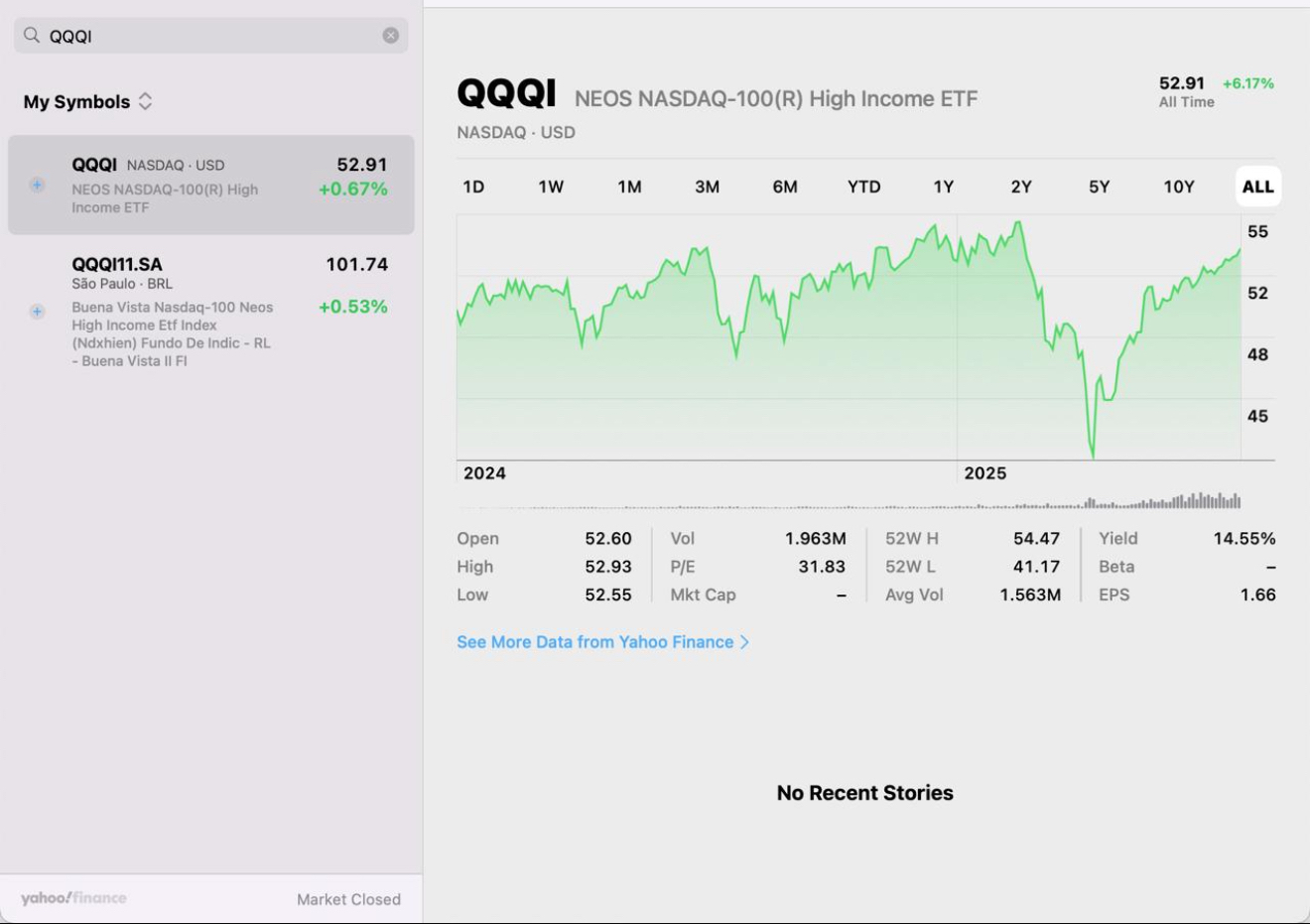
Task: Click the Beta label
Action: pyautogui.click(x=1116, y=567)
